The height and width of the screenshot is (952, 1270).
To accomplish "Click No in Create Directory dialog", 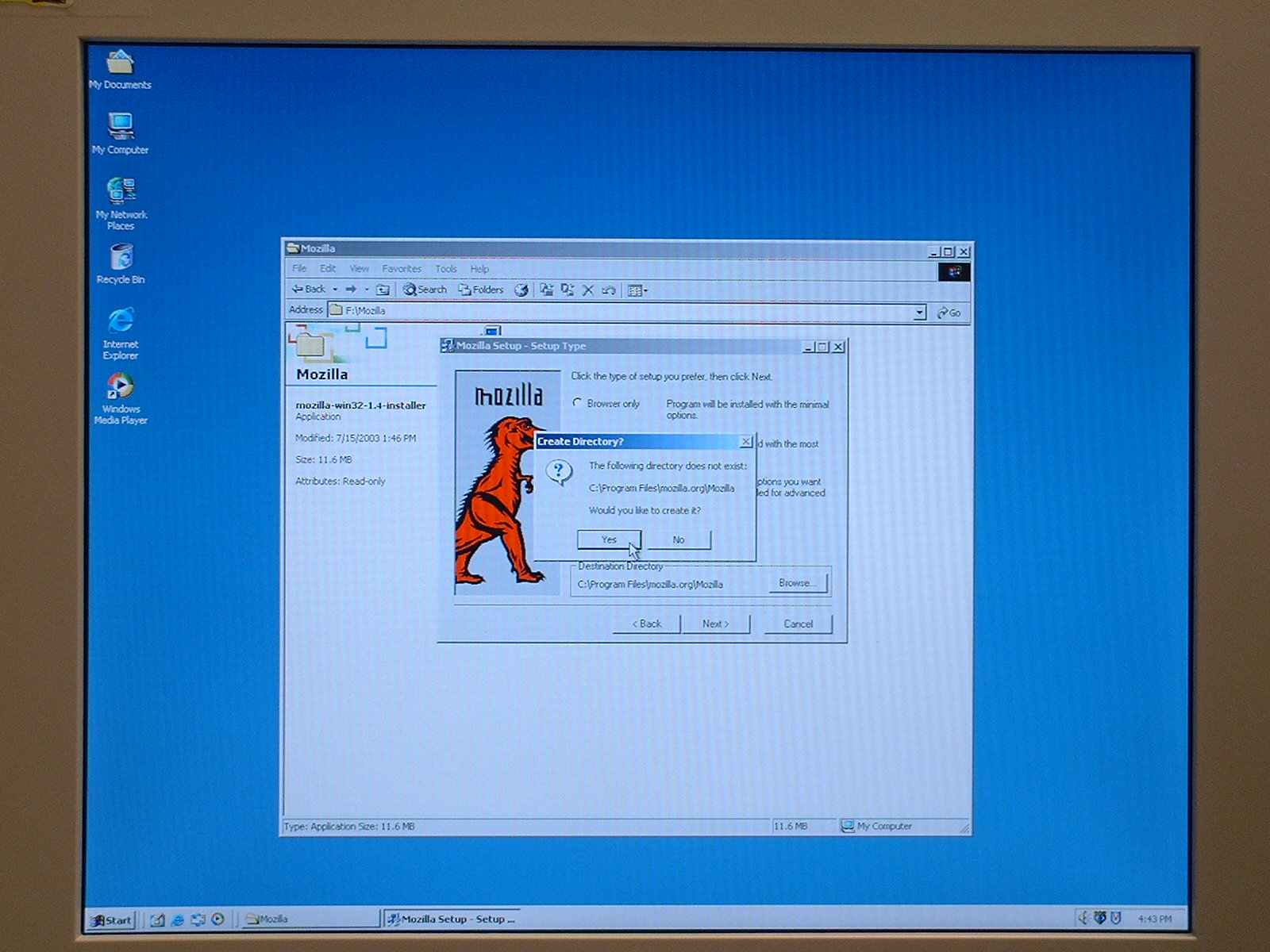I will (x=679, y=539).
